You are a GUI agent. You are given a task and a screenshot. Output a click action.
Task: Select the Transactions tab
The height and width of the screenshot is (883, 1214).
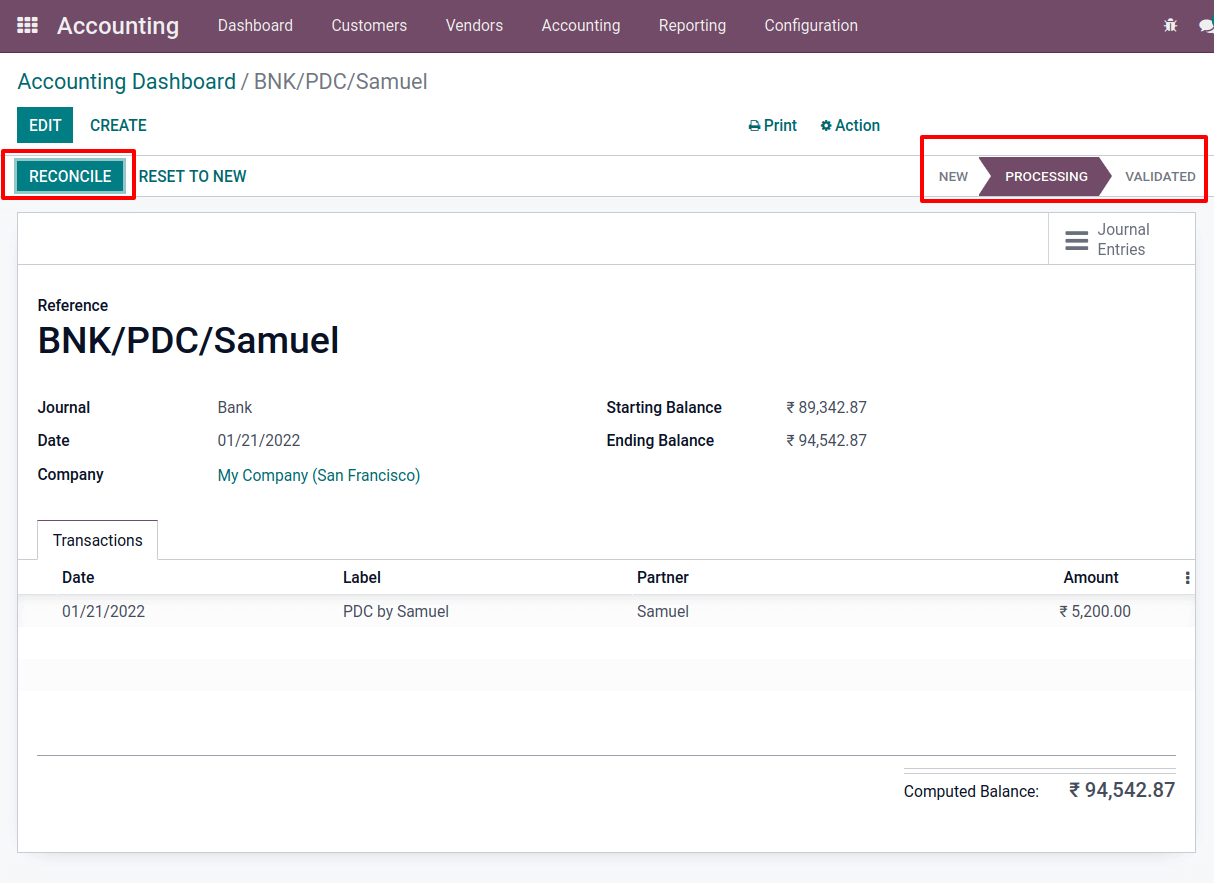click(98, 540)
